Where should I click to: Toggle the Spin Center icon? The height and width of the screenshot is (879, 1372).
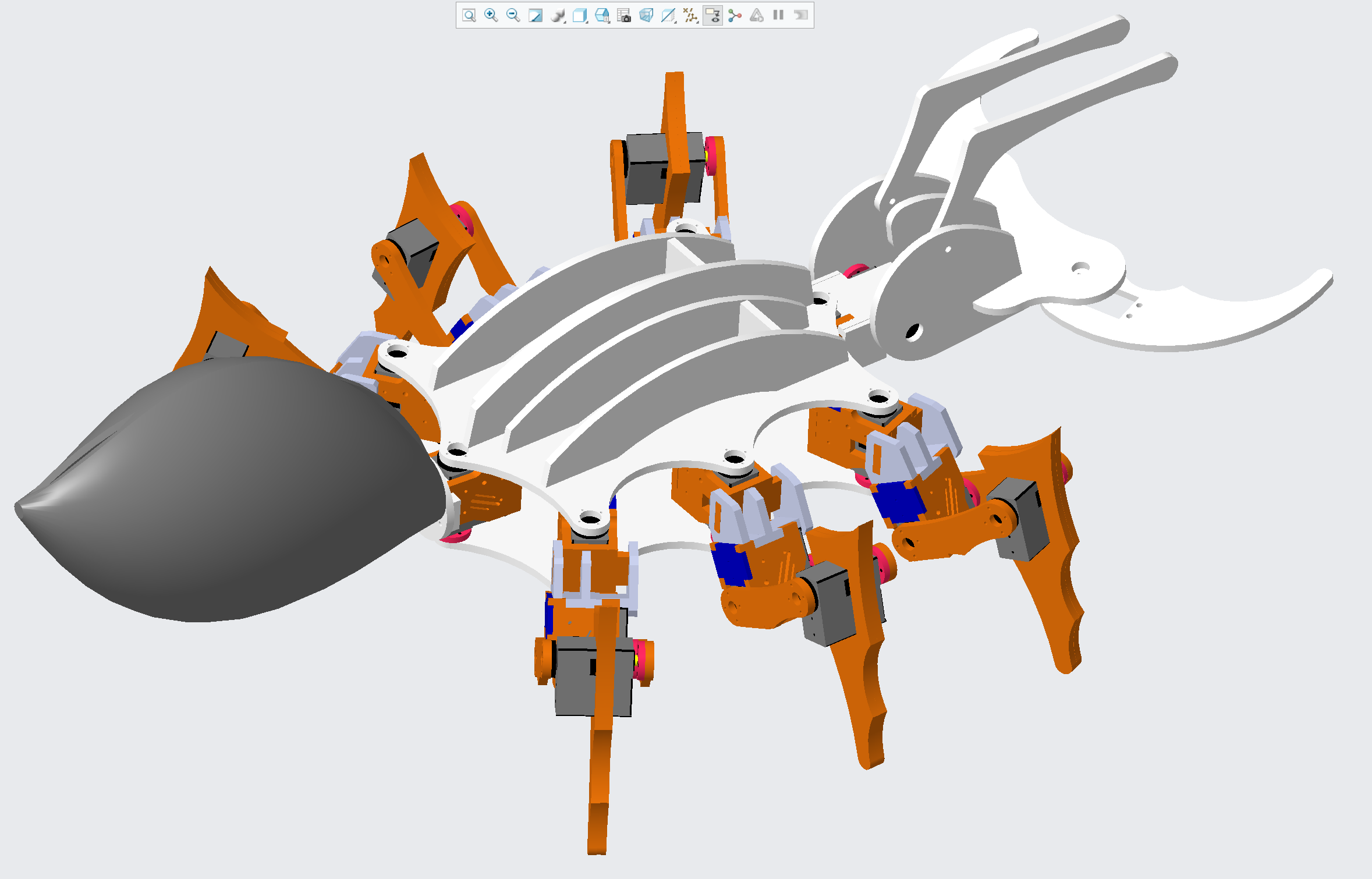tap(735, 15)
